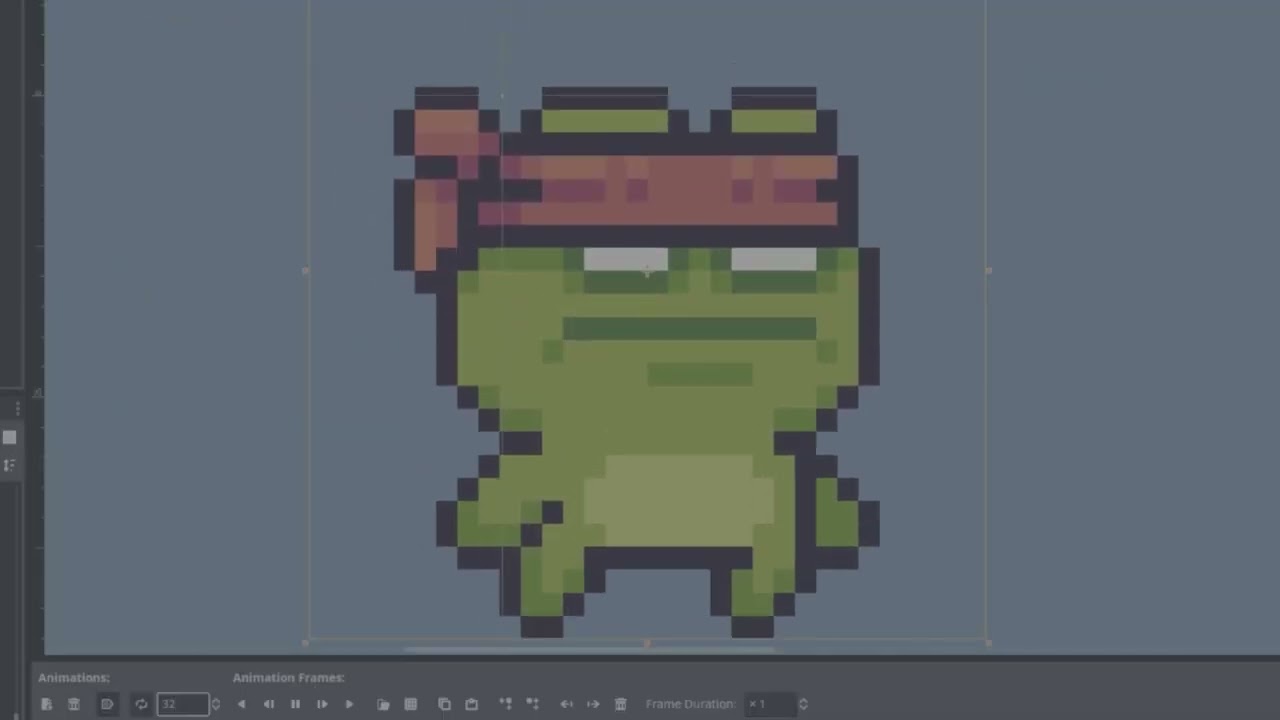Paste frame from clipboard
The width and height of the screenshot is (1280, 720).
[x=471, y=704]
